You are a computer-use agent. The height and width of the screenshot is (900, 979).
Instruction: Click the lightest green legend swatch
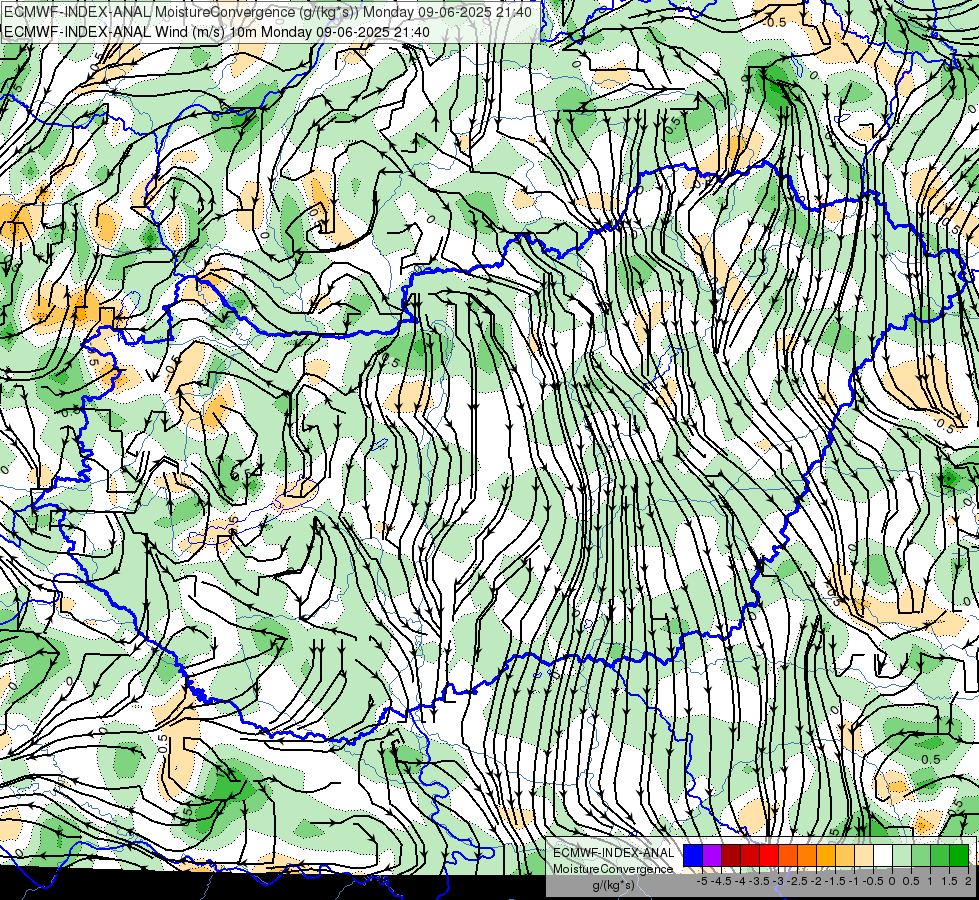pos(902,855)
